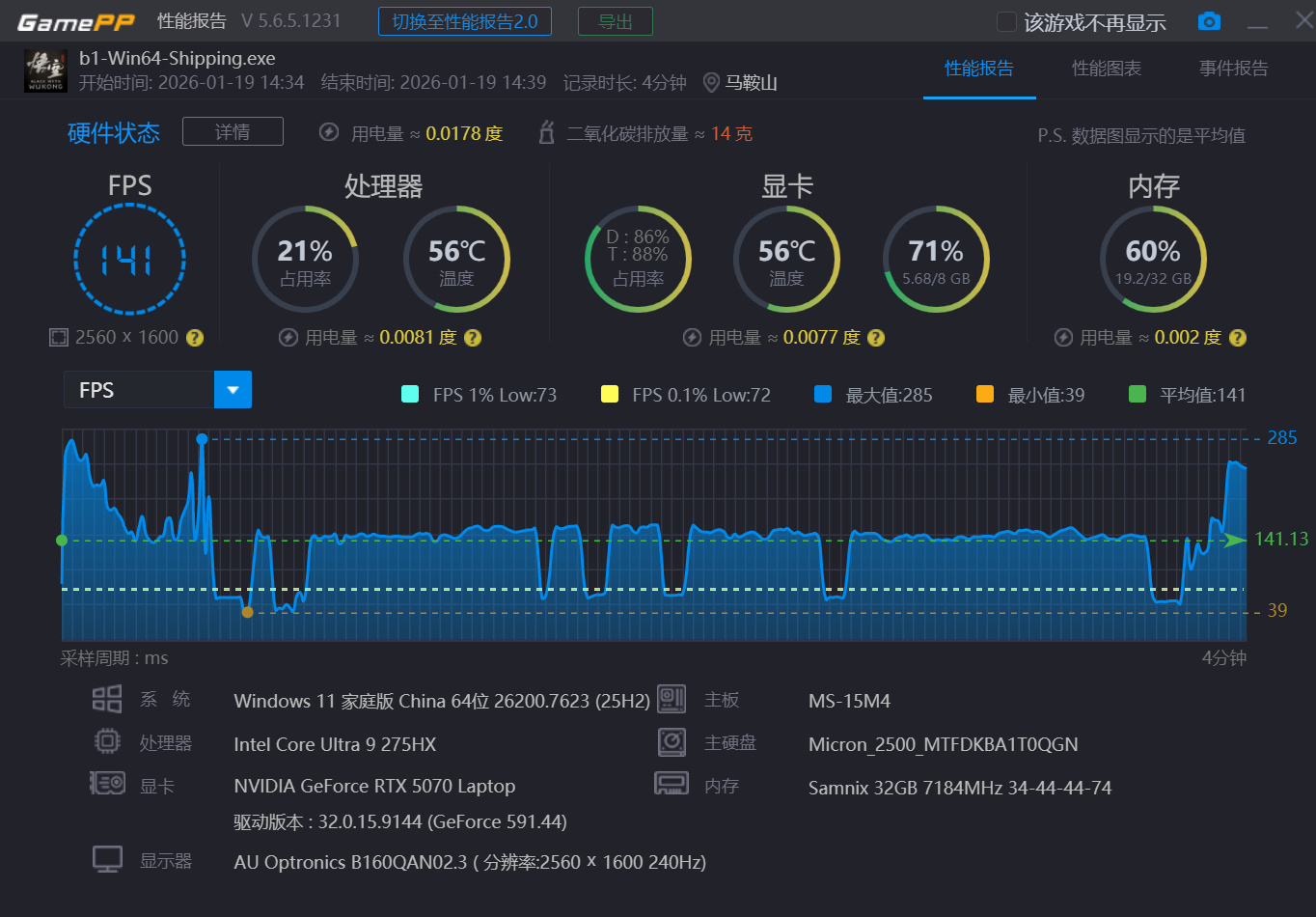The image size is (1316, 917).
Task: Click the GamePP logo
Action: [x=76, y=21]
